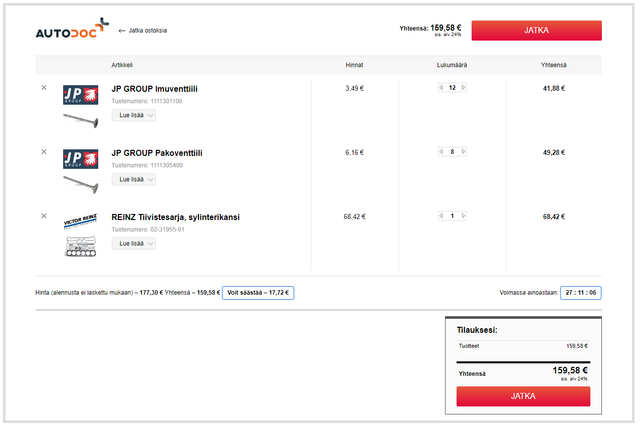The width and height of the screenshot is (640, 428).
Task: Increase Pakoventtiili quantity from 8
Action: coord(463,151)
